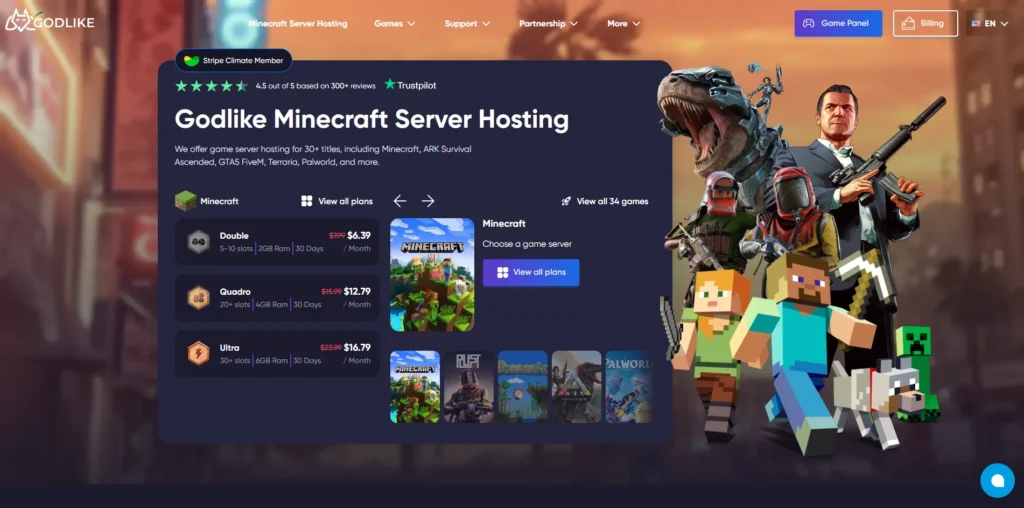Click the flag icon beside EN

tap(976, 24)
